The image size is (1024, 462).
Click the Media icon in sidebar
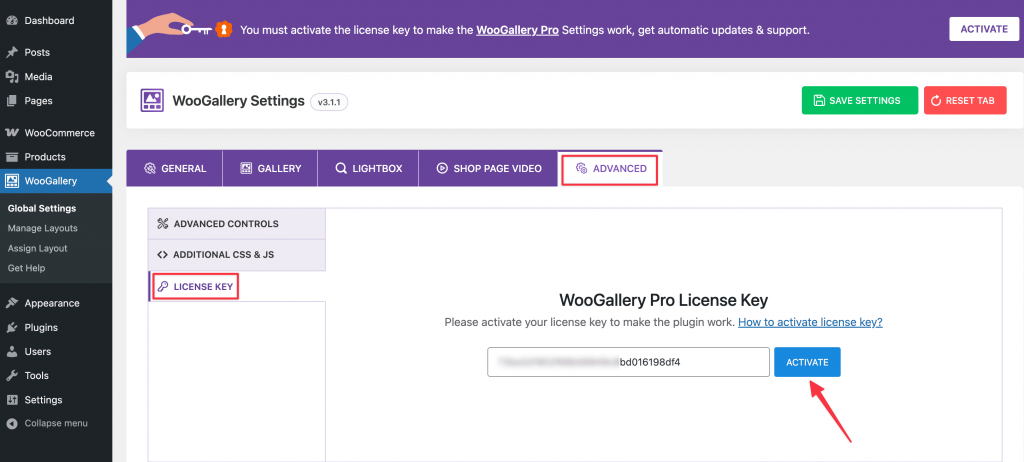point(12,76)
